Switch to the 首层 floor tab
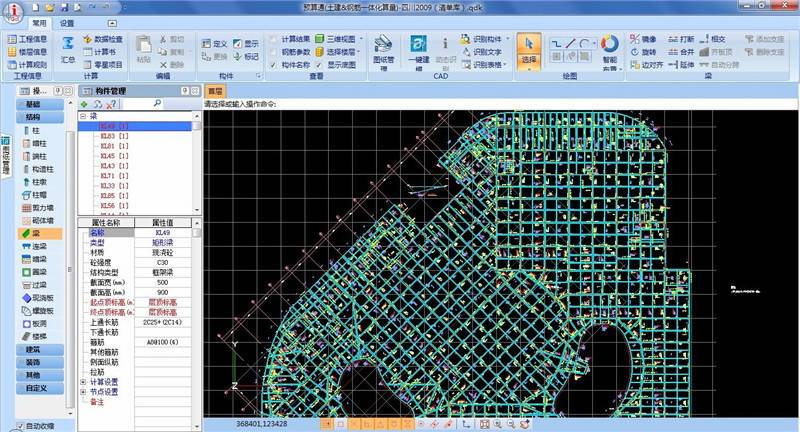This screenshot has height=432, width=800. [x=215, y=90]
